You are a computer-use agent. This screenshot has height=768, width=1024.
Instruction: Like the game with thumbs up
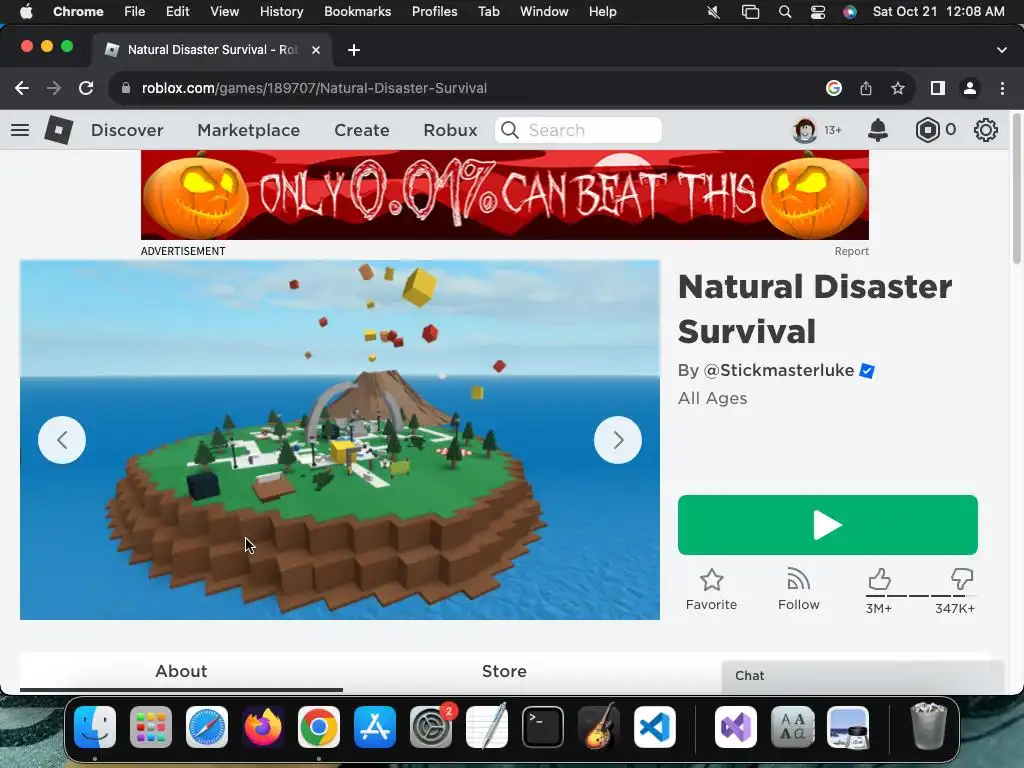click(879, 579)
